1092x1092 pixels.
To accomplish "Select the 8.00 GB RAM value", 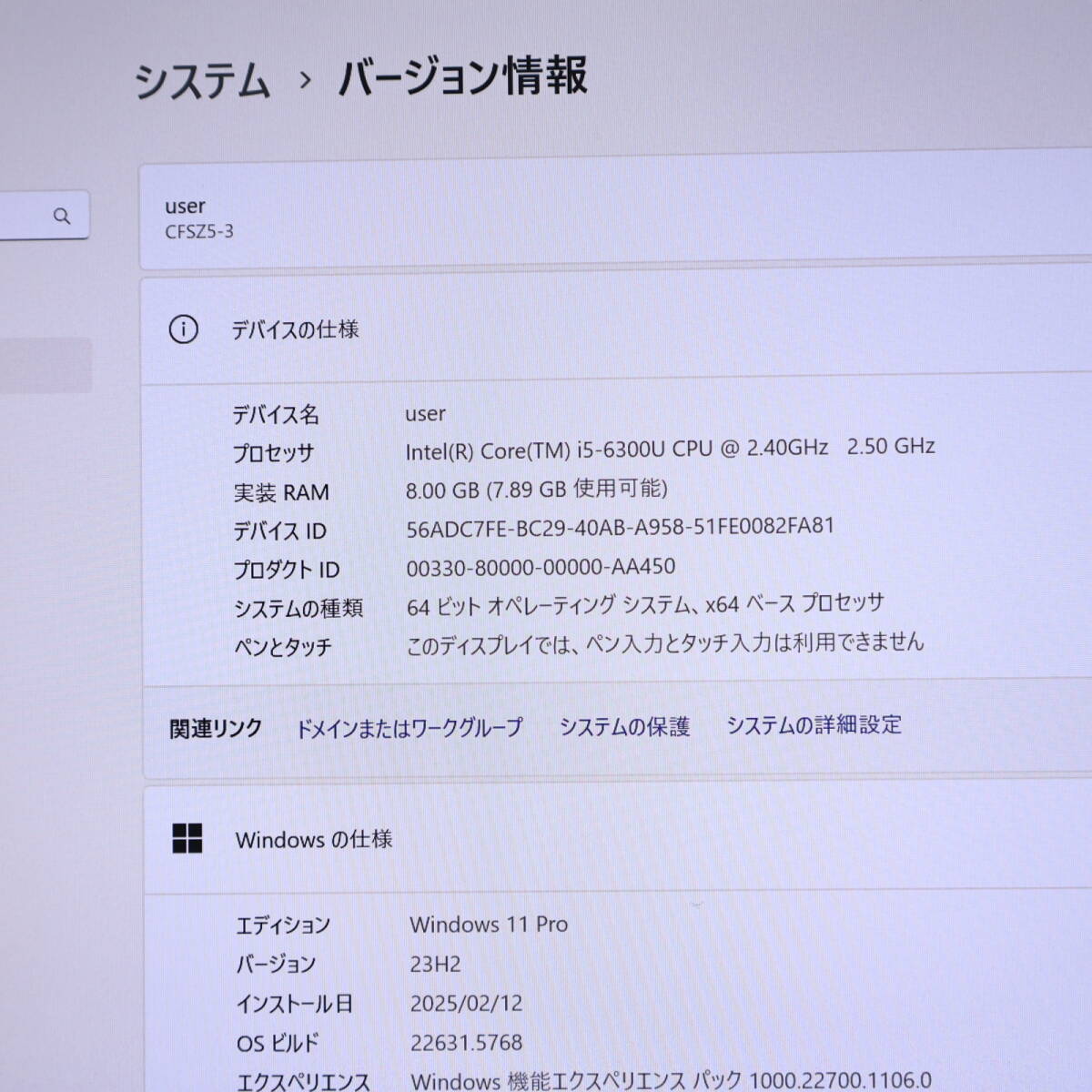I will [537, 490].
